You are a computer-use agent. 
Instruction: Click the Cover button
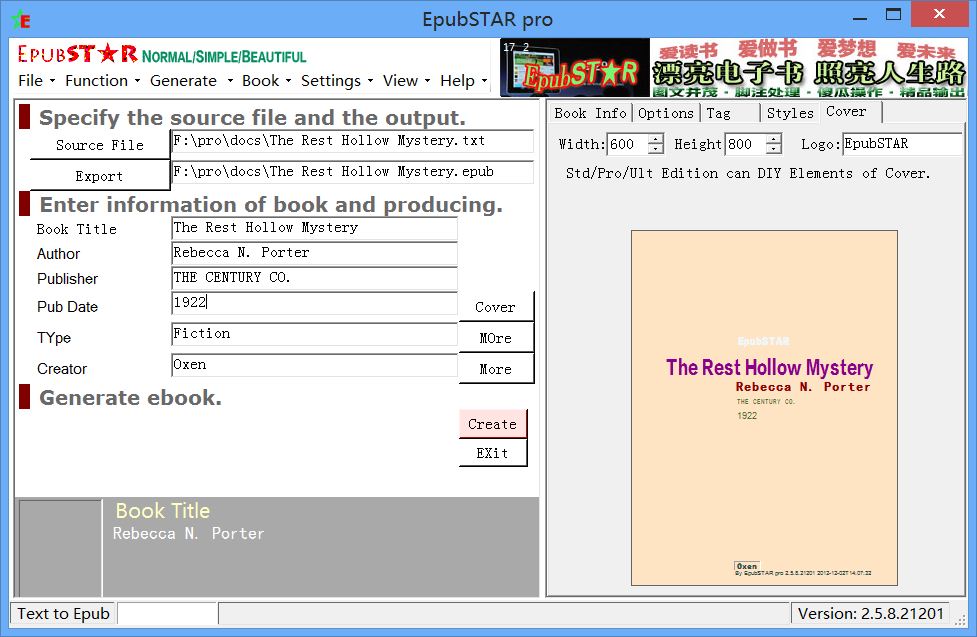point(496,307)
